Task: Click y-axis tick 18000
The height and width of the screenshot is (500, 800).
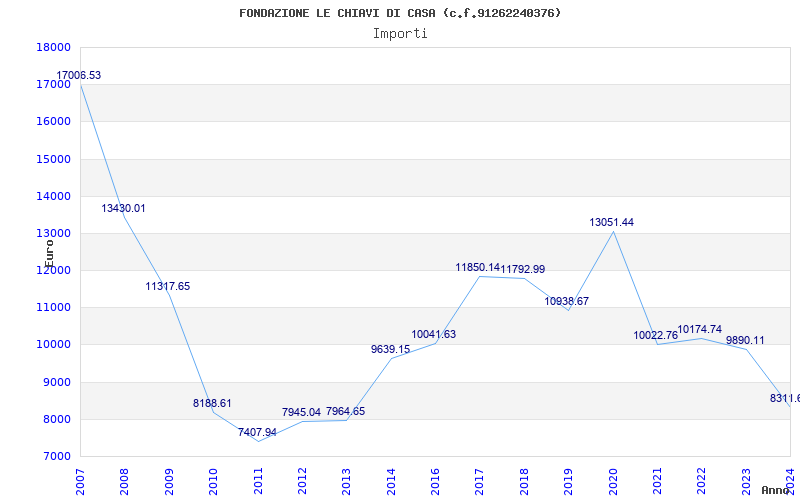Action: click(x=53, y=47)
